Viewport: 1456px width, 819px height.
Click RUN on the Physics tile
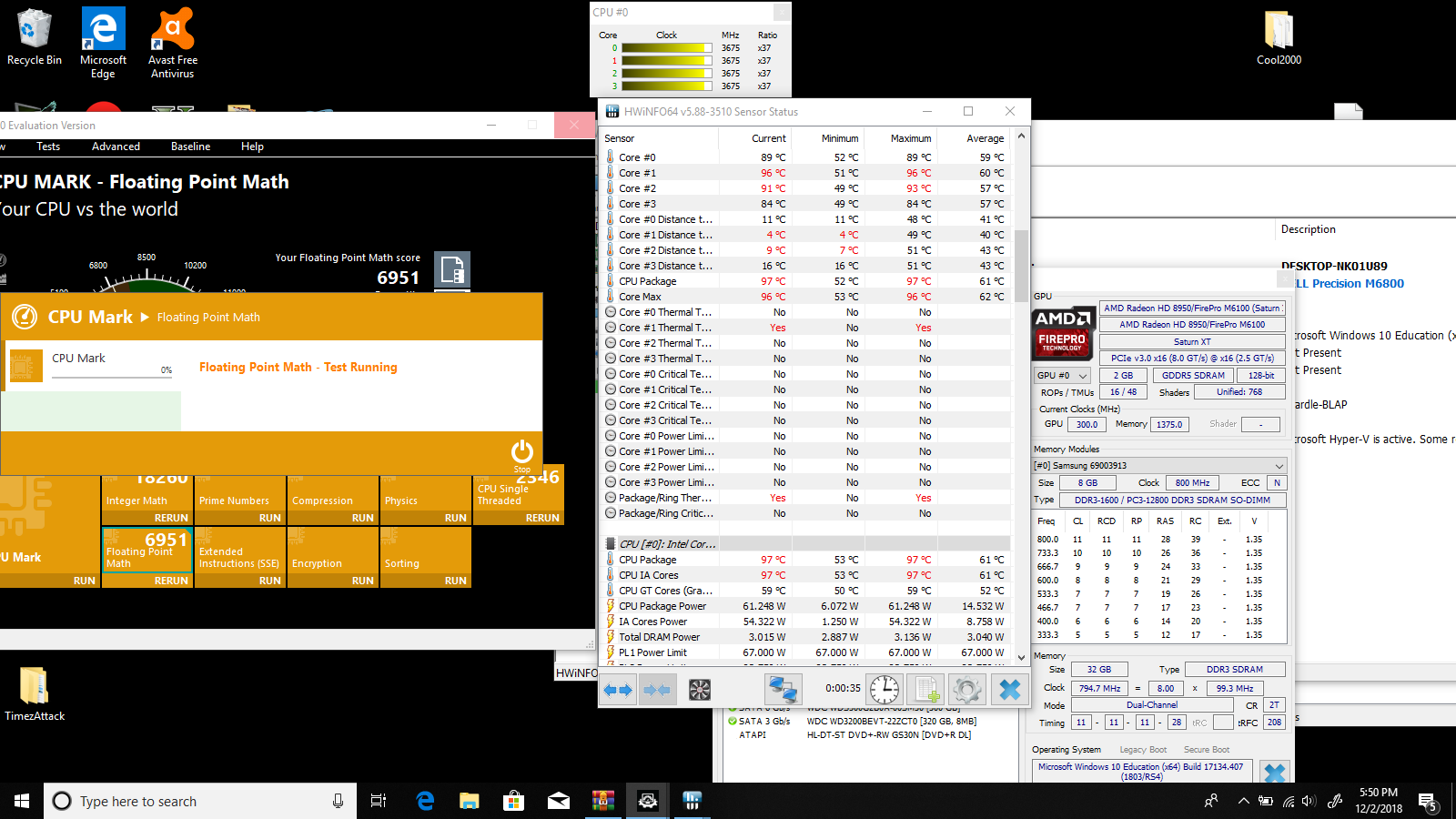point(456,518)
